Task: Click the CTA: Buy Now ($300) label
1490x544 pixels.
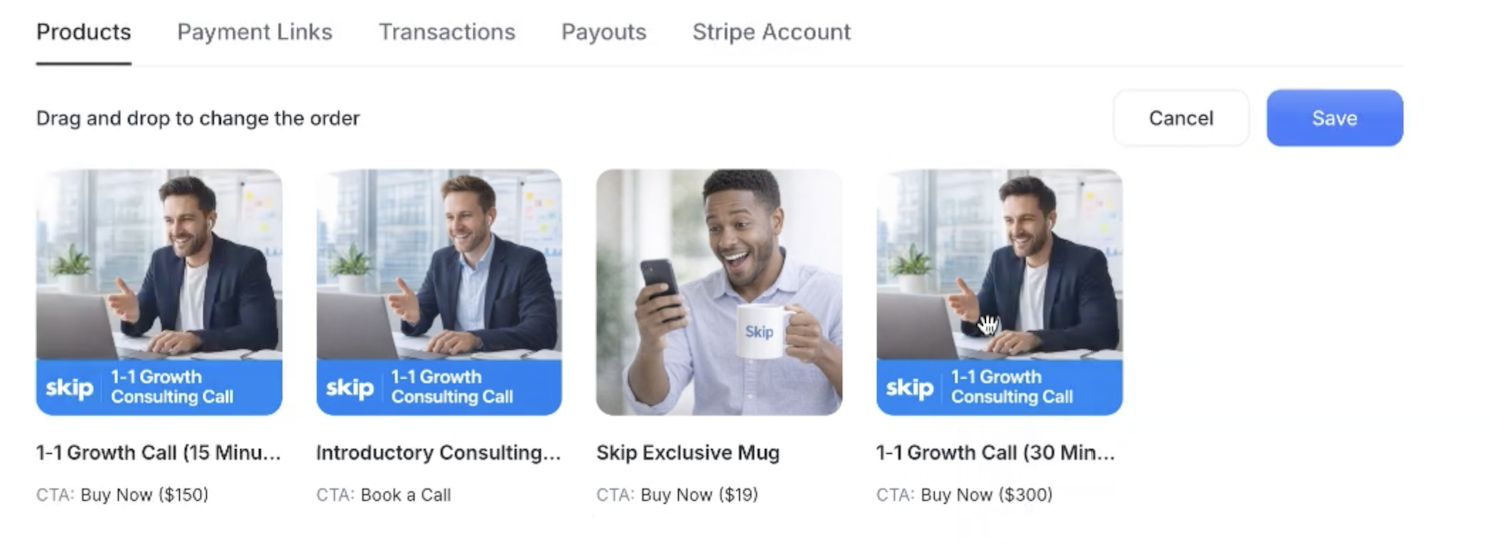Action: click(x=964, y=495)
